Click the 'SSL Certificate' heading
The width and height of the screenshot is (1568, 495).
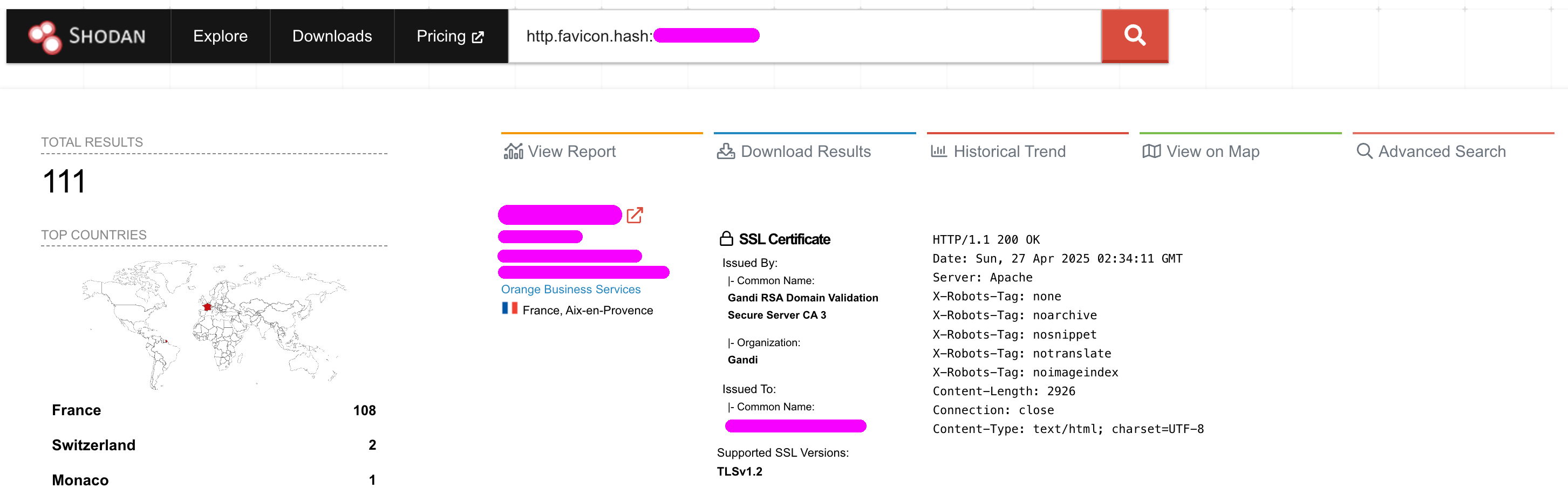[784, 239]
